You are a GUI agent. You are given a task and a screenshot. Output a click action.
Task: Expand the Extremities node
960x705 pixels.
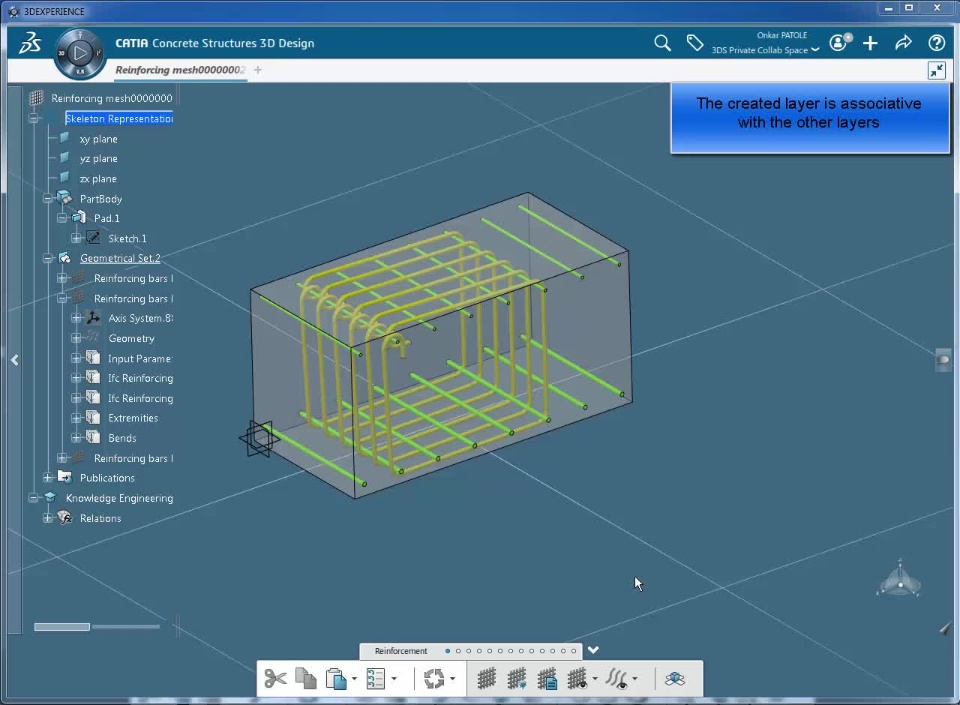click(x=76, y=418)
